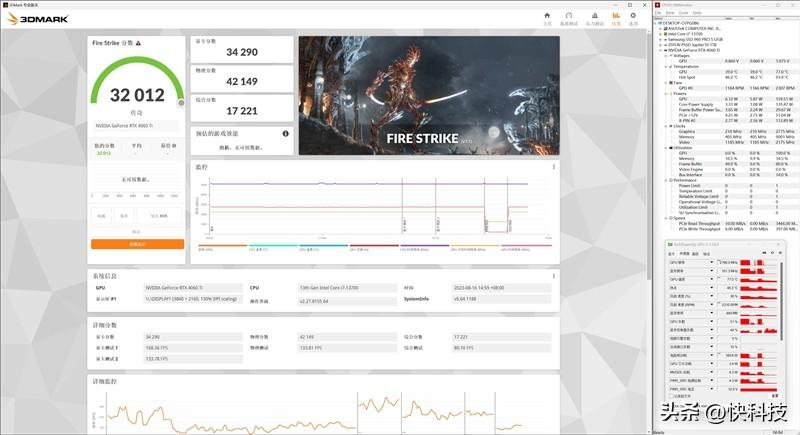800x435 pixels.
Task: Toggle the purple legend swatch in monitoring chart
Action: 424,245
